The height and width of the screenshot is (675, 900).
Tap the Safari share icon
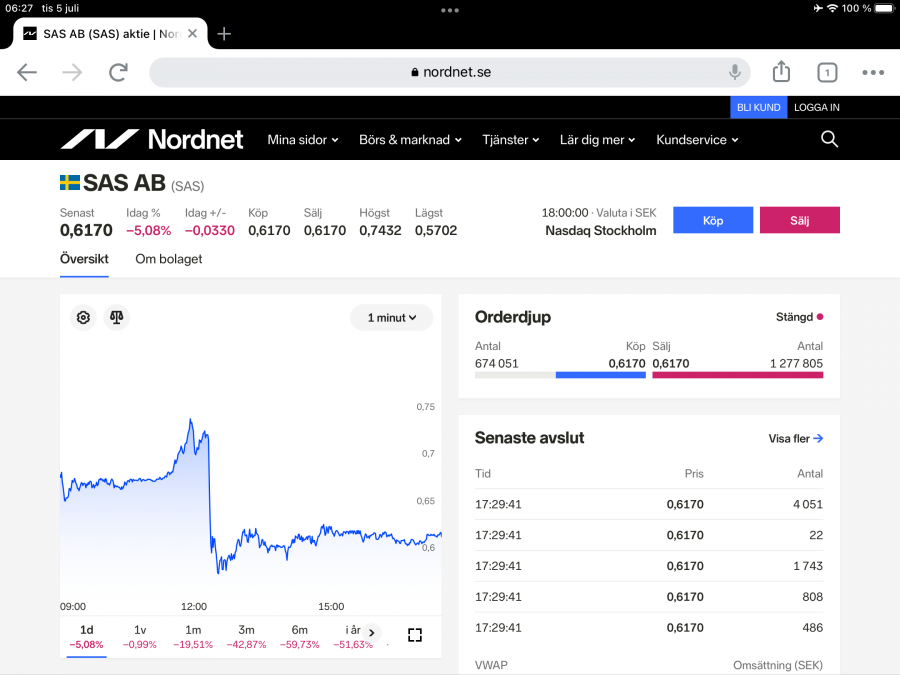[x=781, y=72]
